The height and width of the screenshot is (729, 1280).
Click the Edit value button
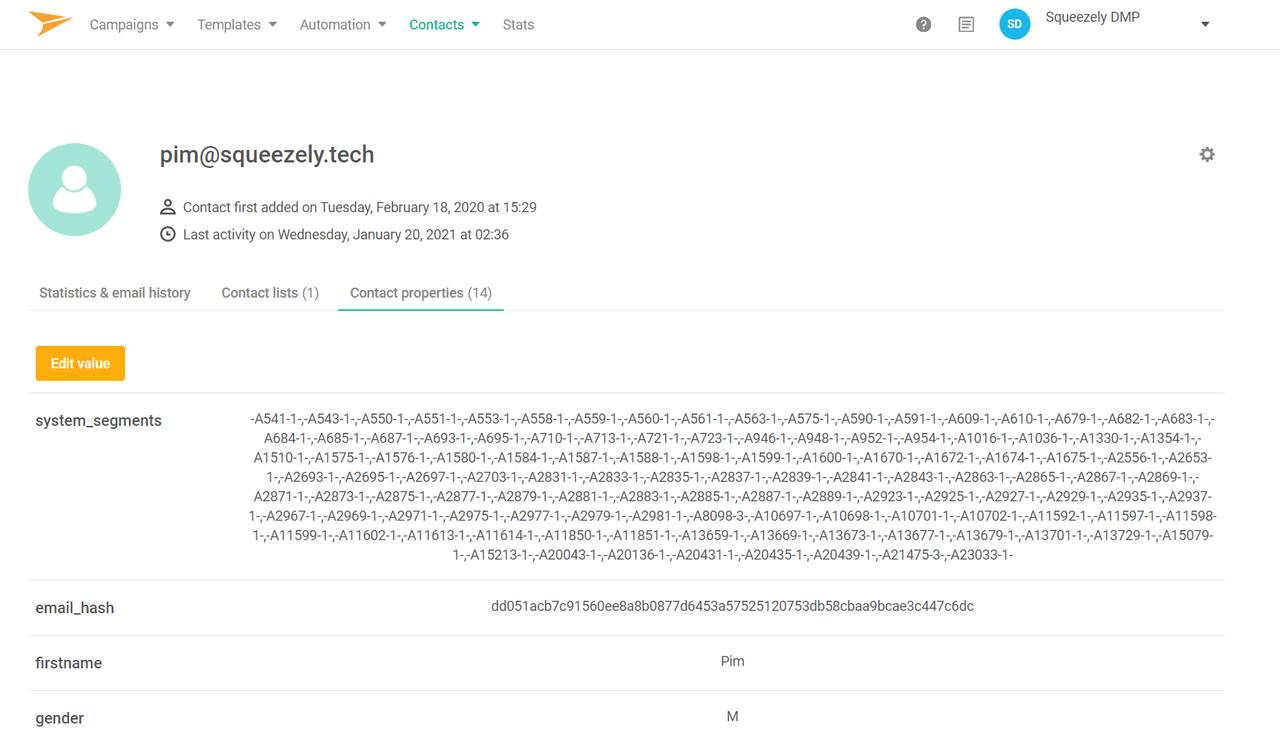pyautogui.click(x=80, y=363)
